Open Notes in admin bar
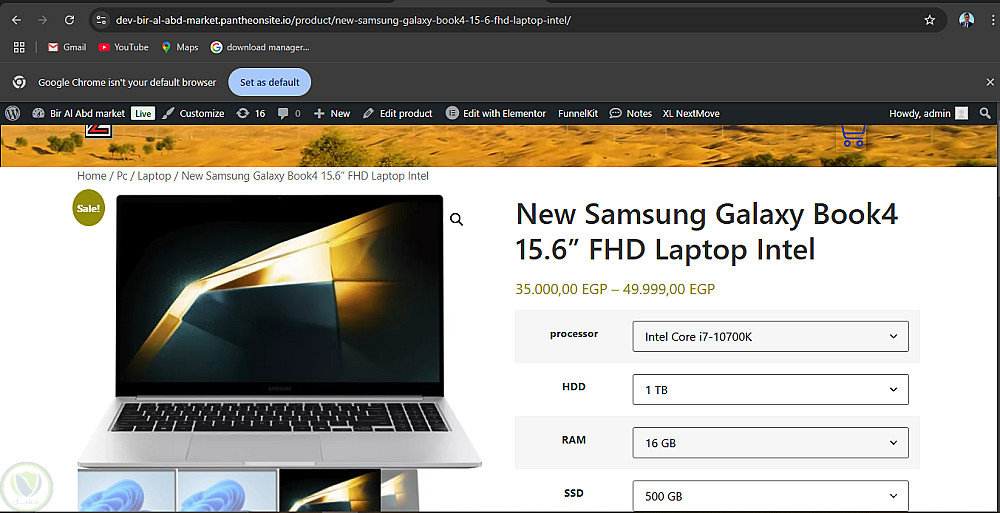Image resolution: width=1000 pixels, height=513 pixels. click(631, 114)
